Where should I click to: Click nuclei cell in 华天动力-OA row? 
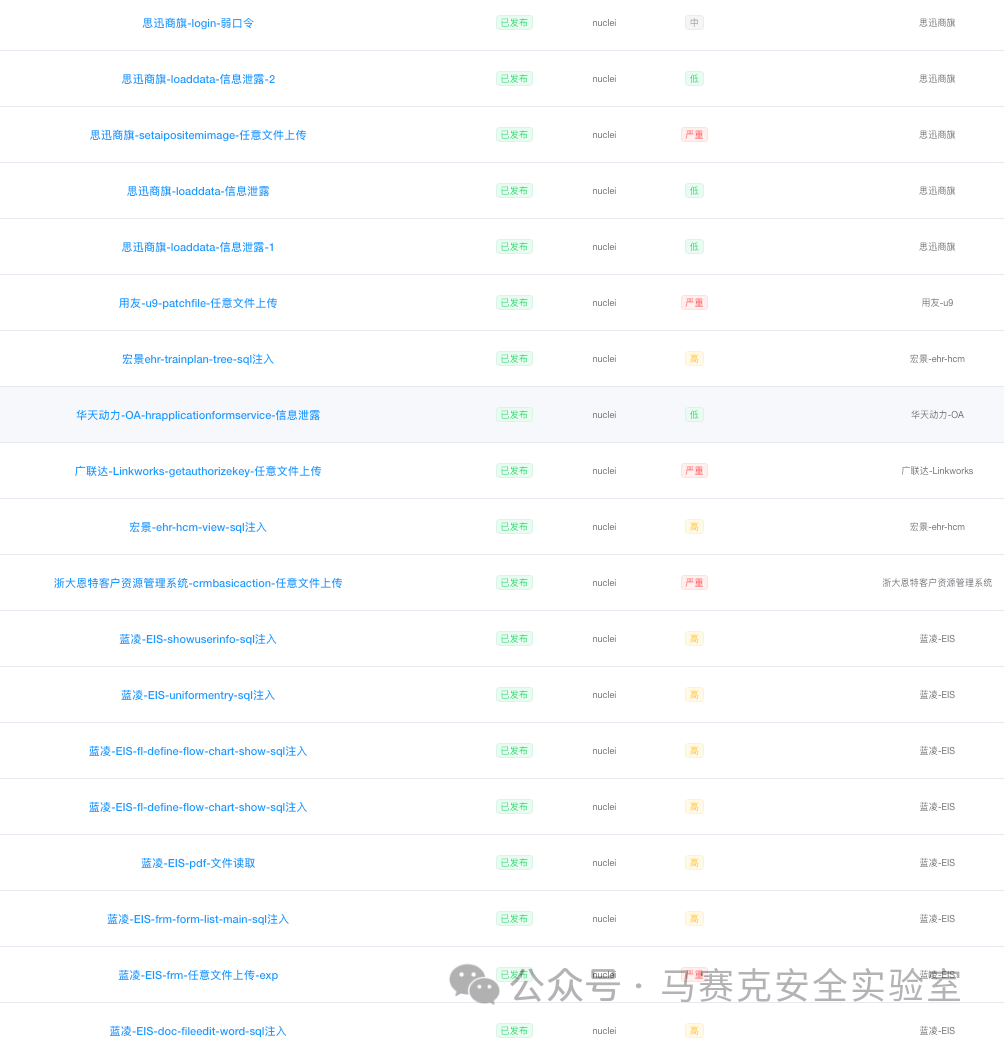(x=604, y=415)
